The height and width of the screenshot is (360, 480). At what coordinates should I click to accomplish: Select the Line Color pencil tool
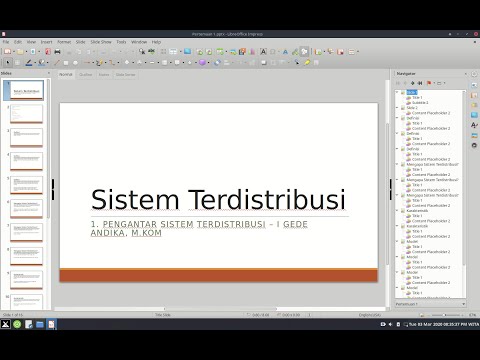pyautogui.click(x=29, y=62)
